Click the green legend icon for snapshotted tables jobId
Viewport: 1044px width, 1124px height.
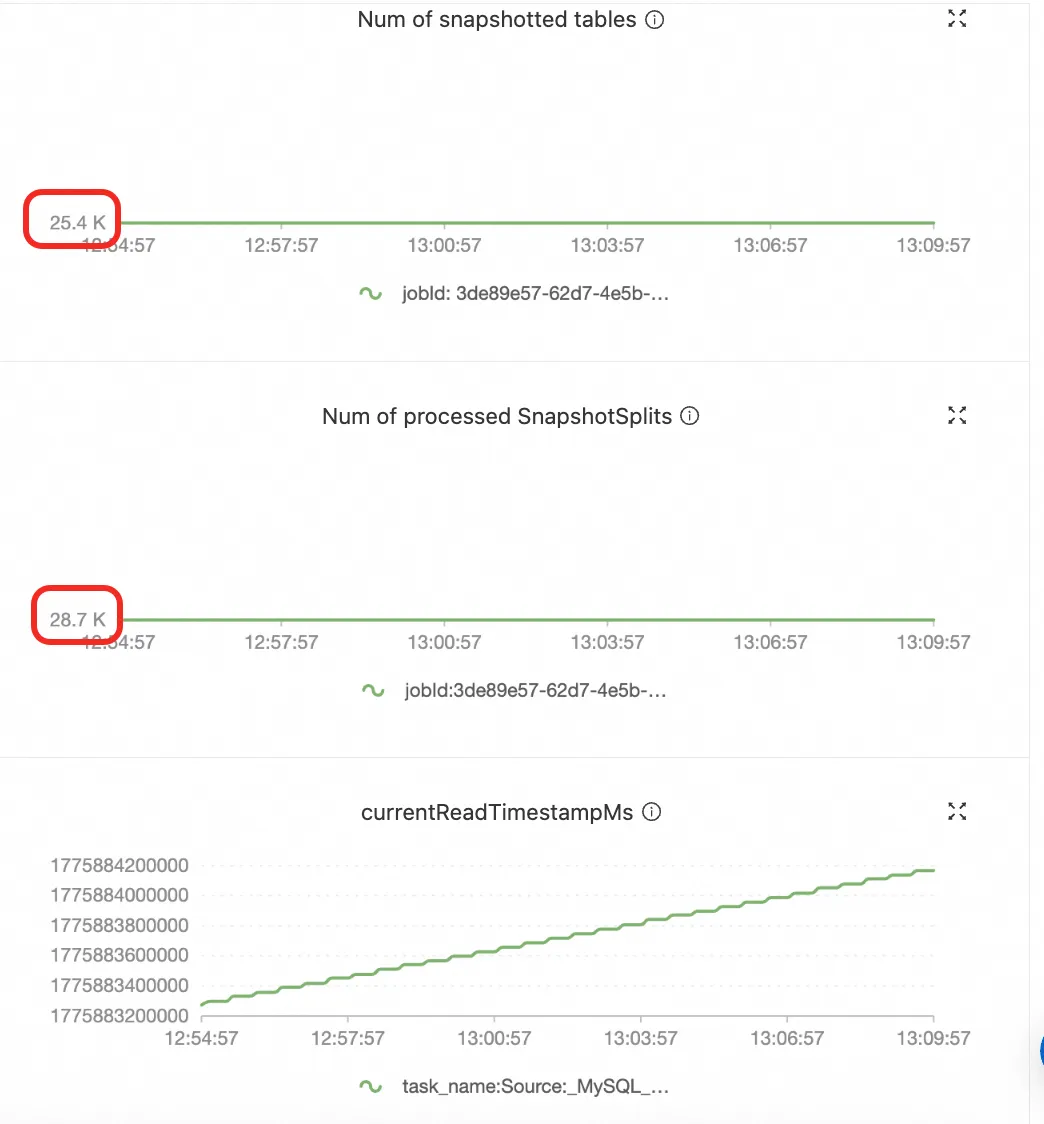(371, 293)
